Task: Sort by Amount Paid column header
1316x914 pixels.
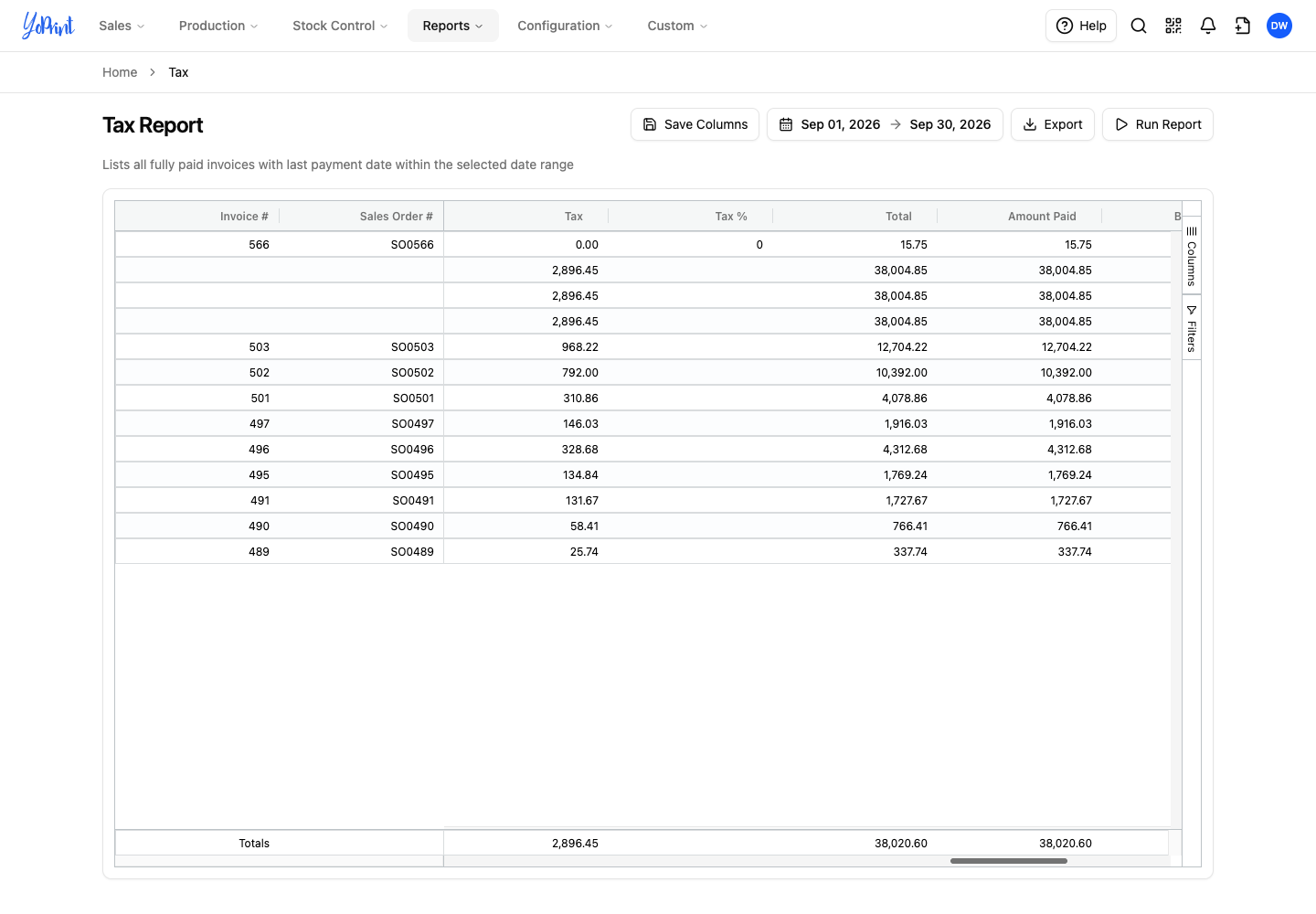Action: tap(1043, 217)
